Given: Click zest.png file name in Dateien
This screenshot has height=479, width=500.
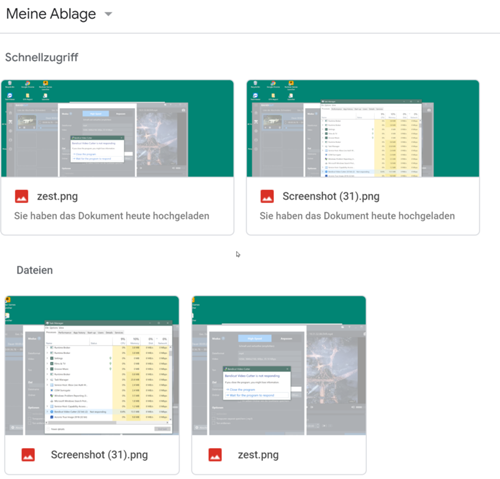Looking at the screenshot, I should tap(258, 455).
